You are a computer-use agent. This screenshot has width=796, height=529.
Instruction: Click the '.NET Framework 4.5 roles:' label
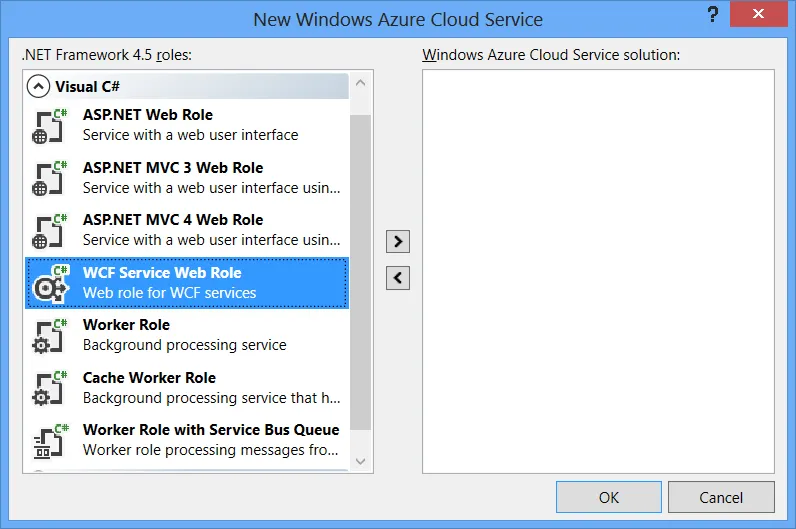coord(107,55)
